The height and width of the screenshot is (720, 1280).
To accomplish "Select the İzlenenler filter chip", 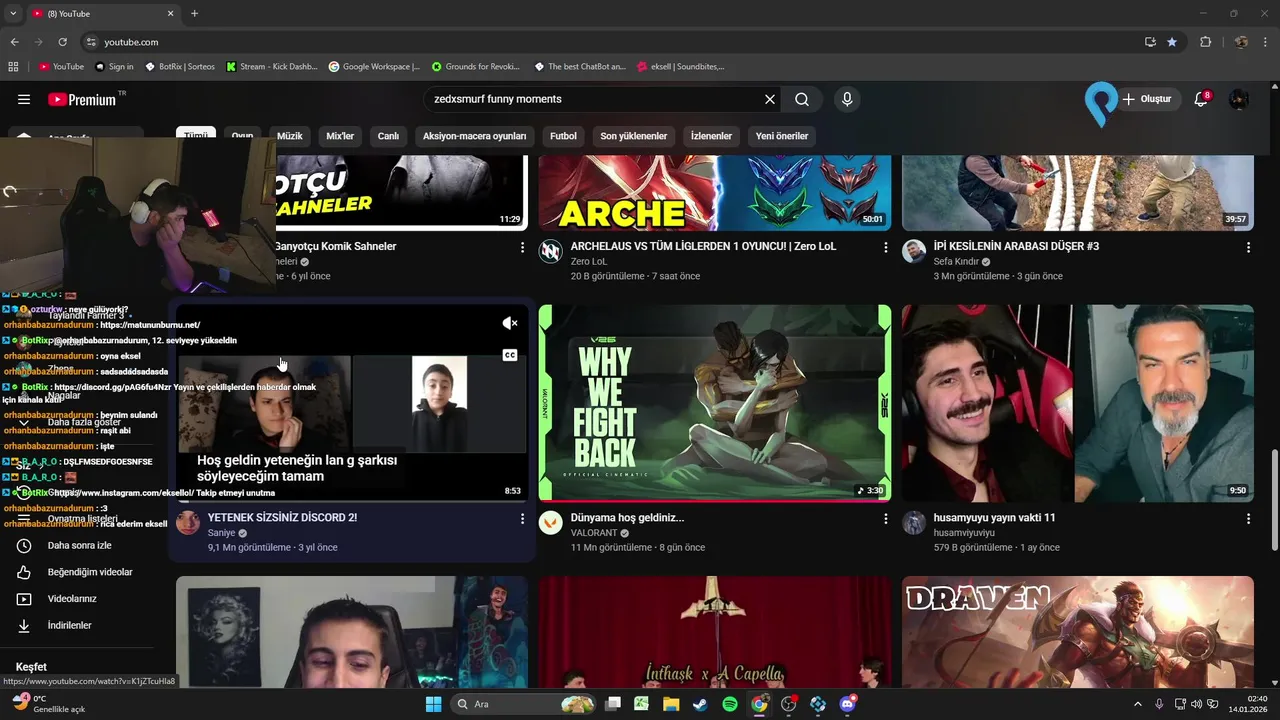I will point(711,136).
